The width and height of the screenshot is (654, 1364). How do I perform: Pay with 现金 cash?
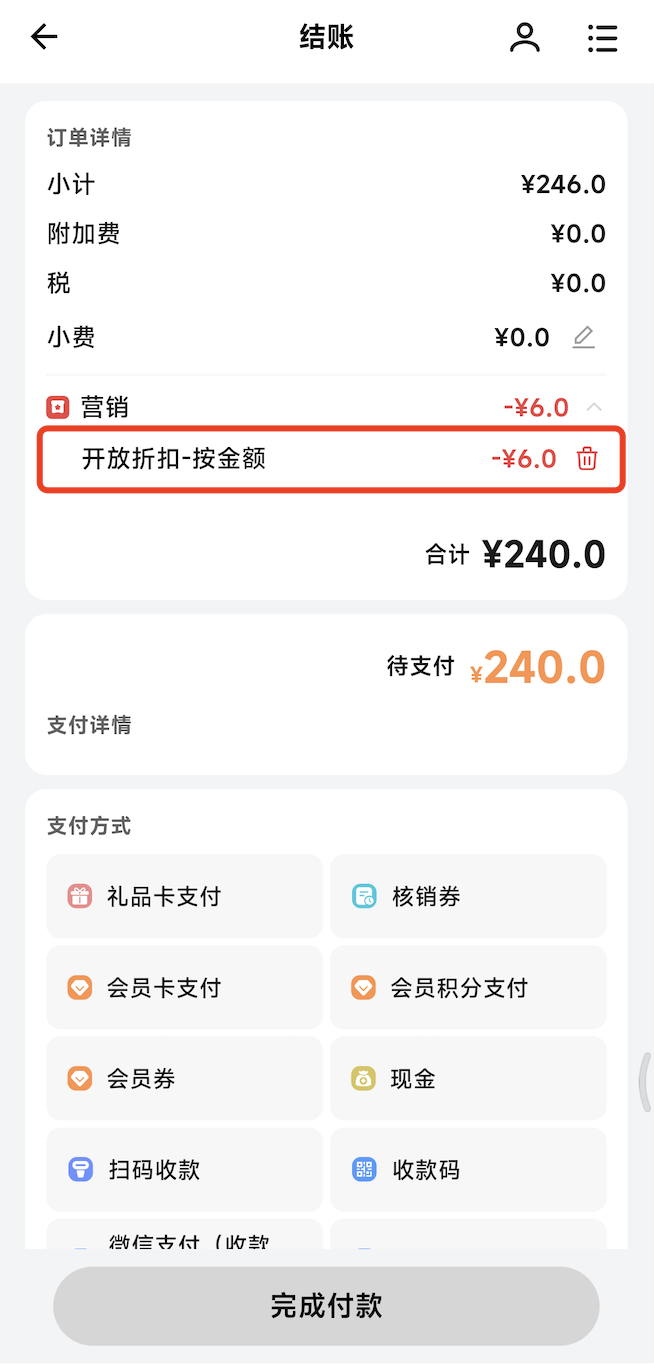468,1078
